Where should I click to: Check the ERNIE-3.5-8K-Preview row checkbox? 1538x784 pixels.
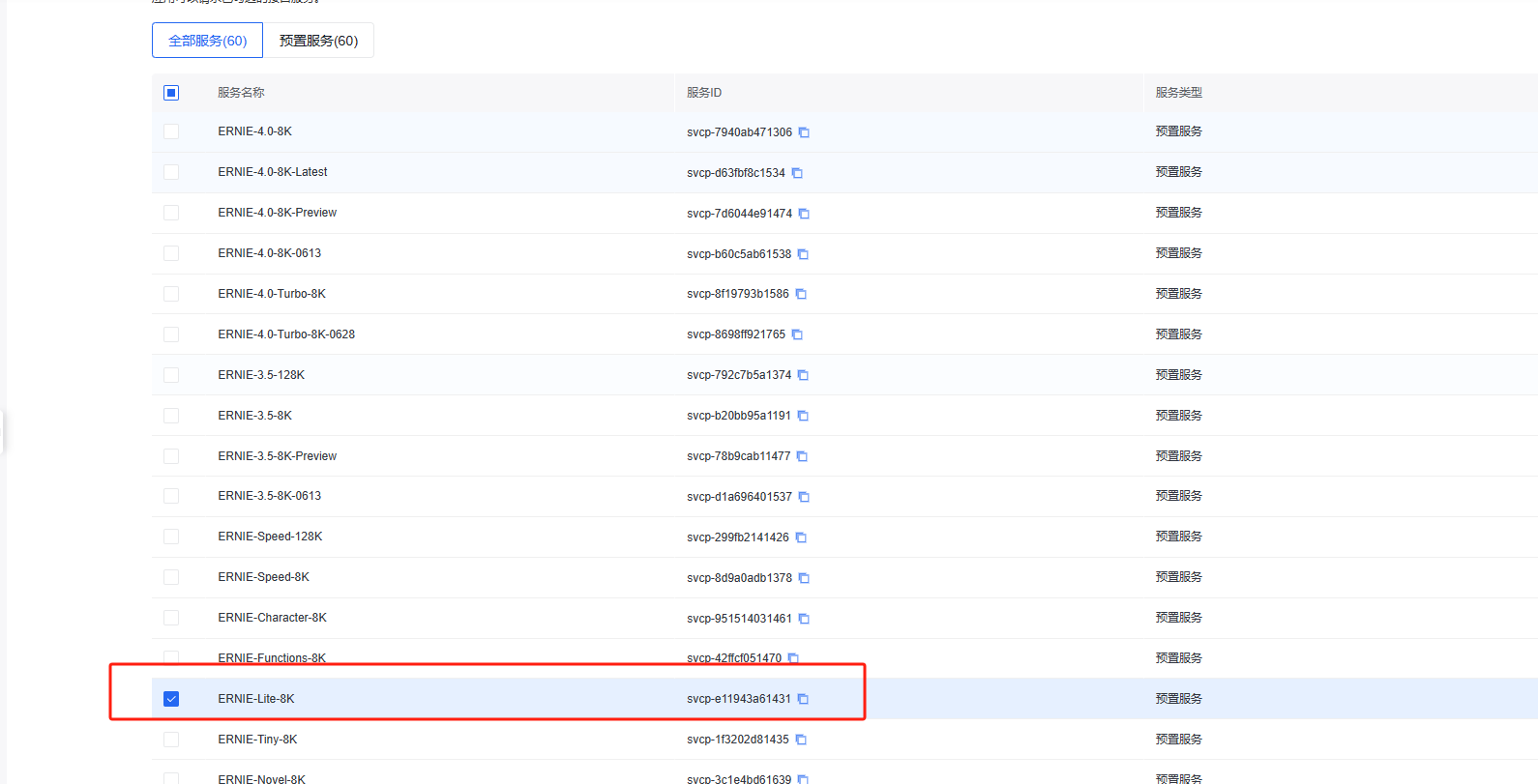(x=171, y=456)
